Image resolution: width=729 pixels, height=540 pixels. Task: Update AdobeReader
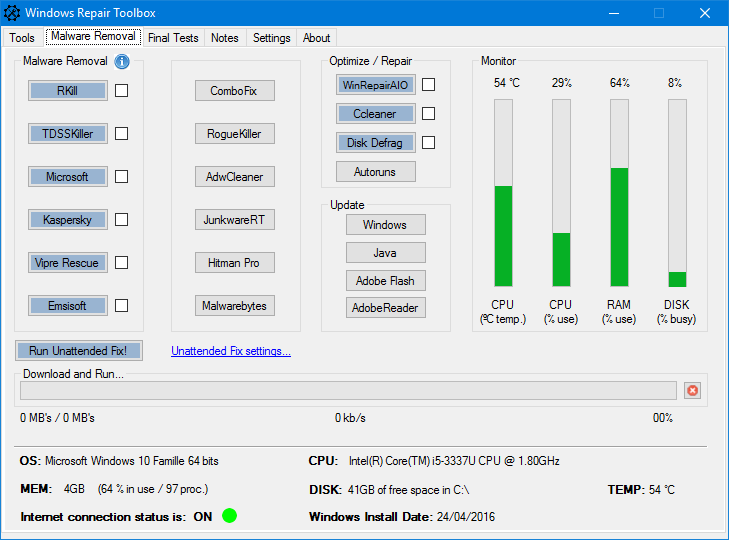(385, 307)
